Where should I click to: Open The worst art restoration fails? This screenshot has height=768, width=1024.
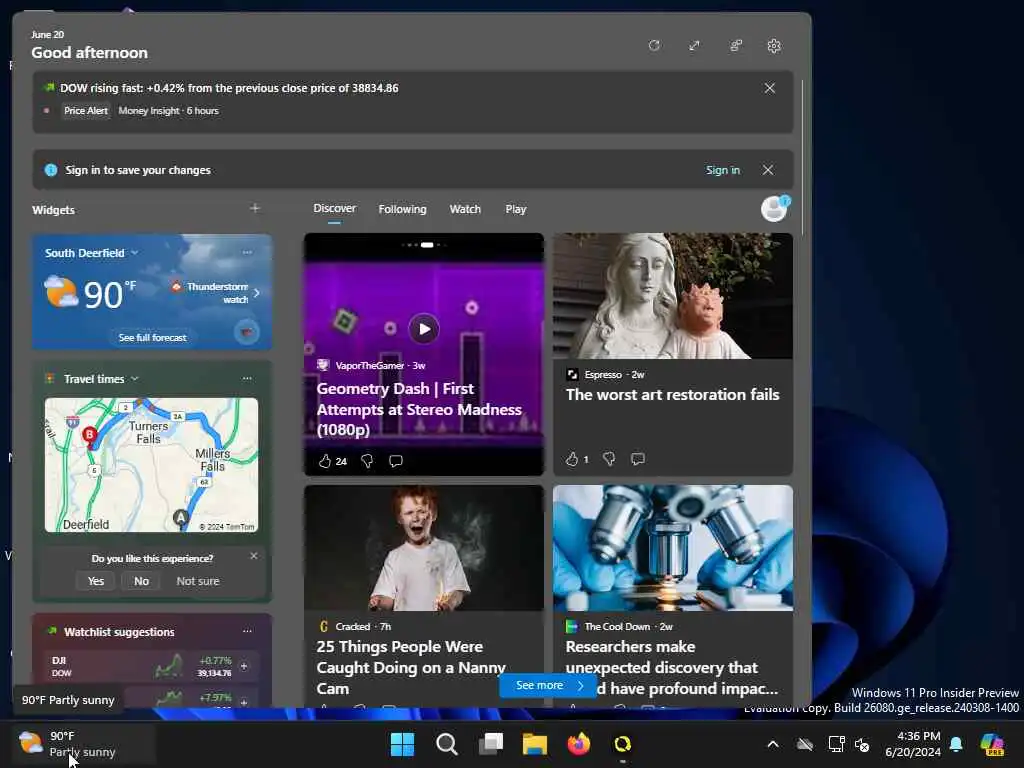(x=673, y=394)
